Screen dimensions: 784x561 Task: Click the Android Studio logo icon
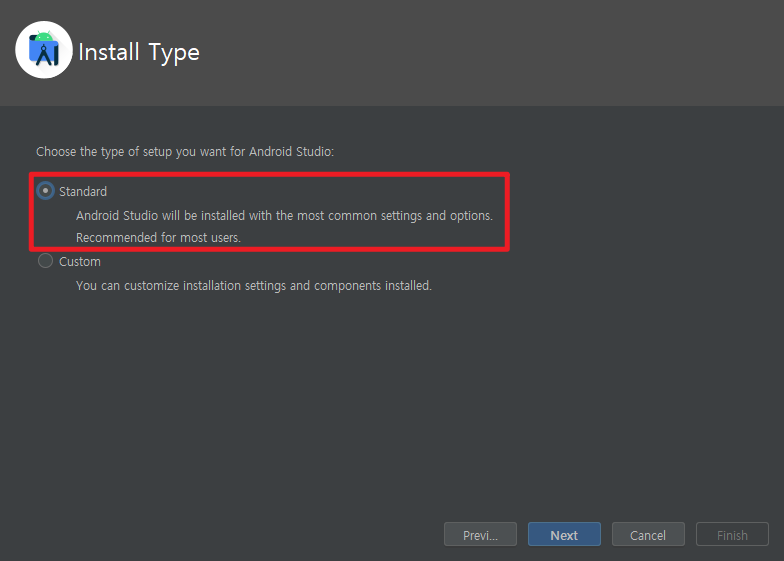[44, 50]
